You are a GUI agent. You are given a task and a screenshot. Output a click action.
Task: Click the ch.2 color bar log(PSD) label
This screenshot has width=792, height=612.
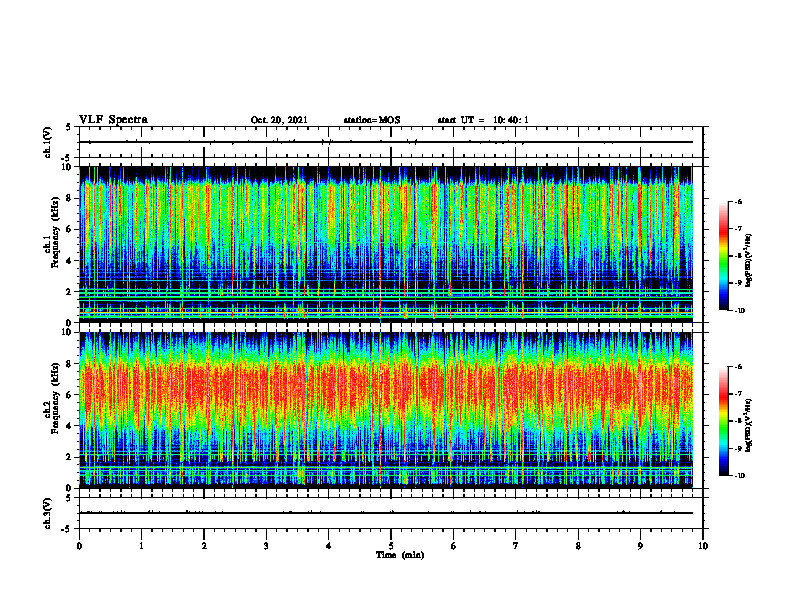(749, 425)
